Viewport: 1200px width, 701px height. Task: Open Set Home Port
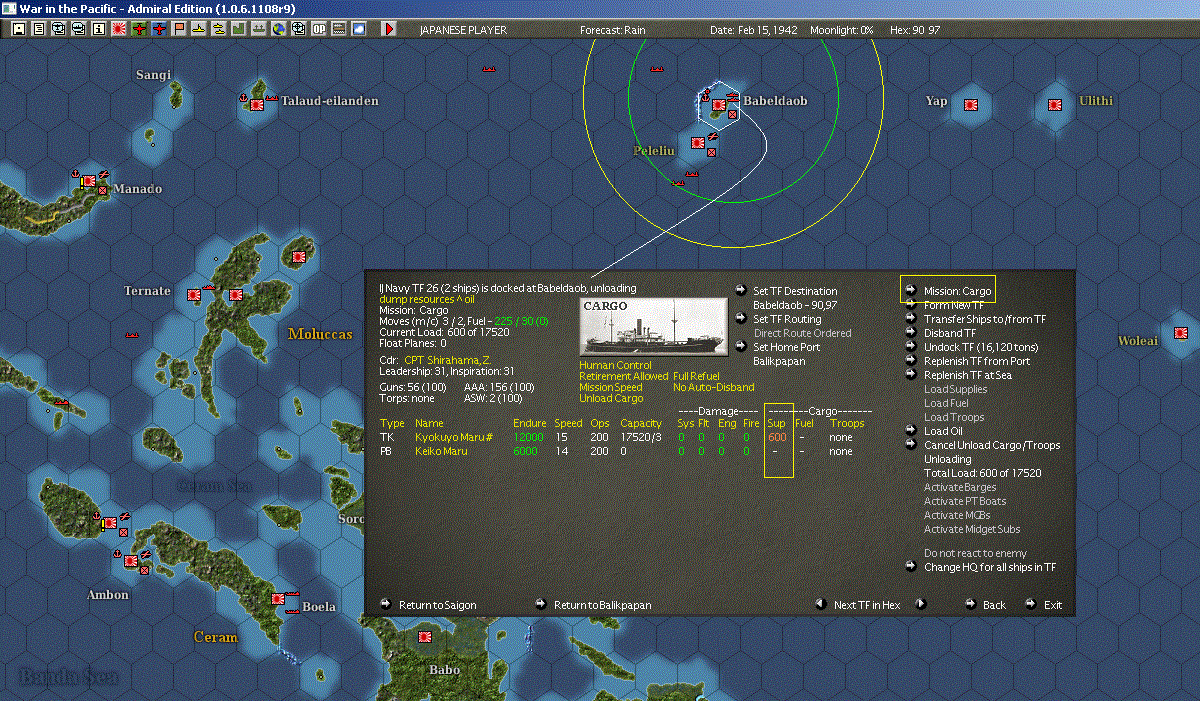(786, 347)
